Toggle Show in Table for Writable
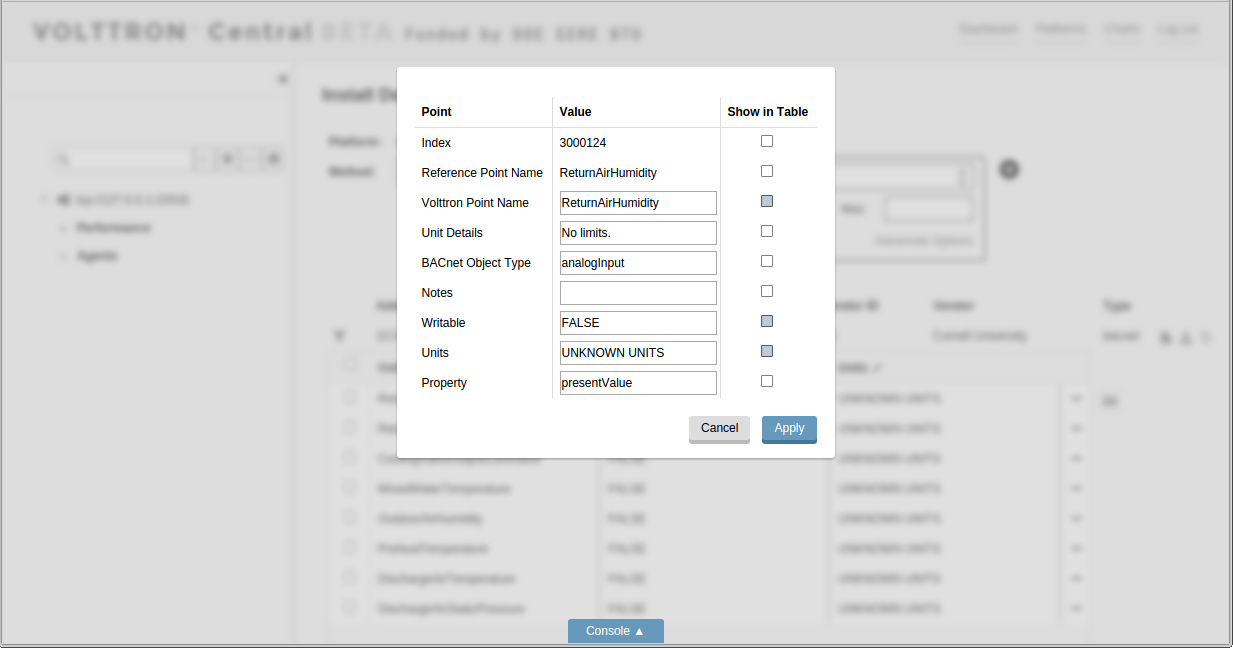Screen dimensions: 1233x648 pos(767,321)
